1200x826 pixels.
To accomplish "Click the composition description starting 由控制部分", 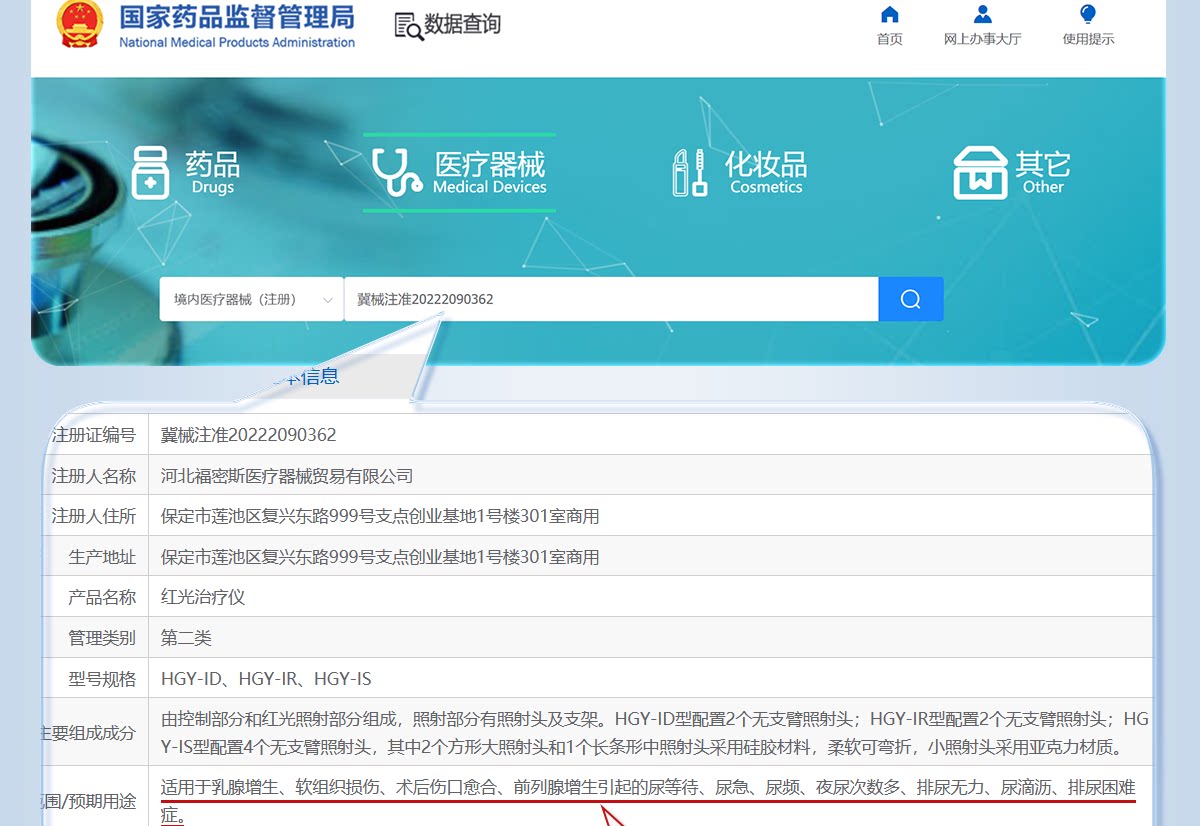I will (655, 733).
